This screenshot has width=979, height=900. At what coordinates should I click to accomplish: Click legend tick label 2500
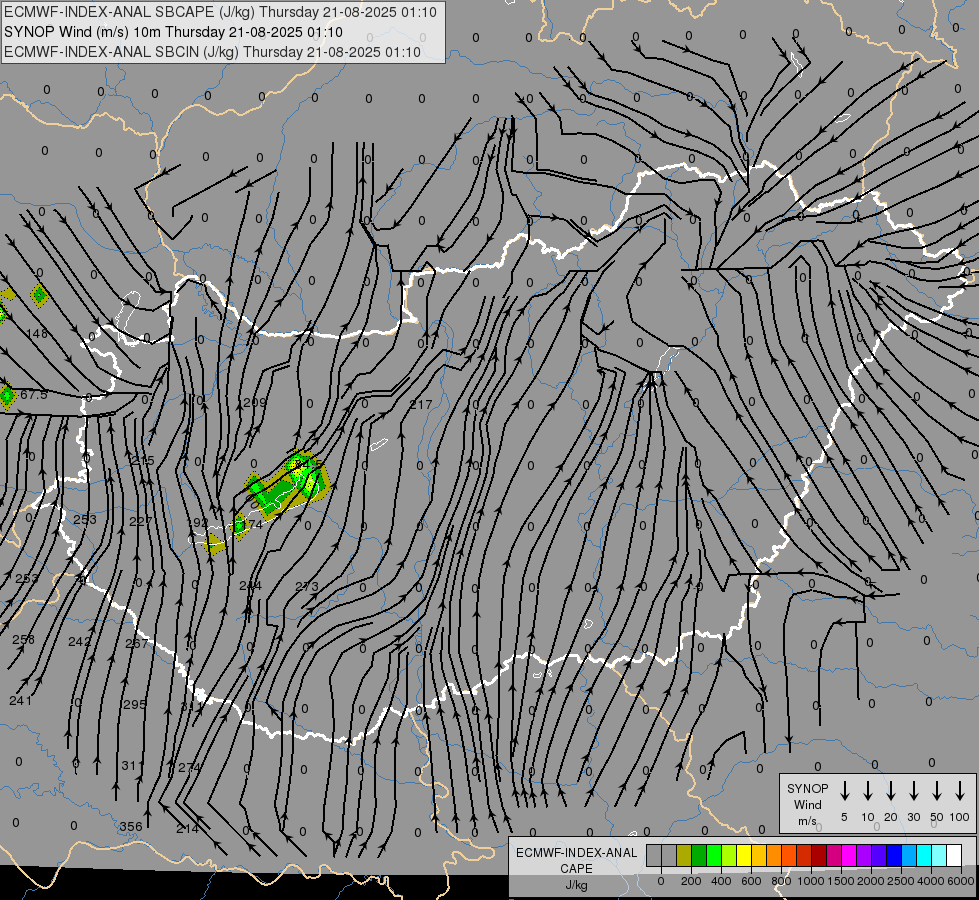click(x=900, y=881)
